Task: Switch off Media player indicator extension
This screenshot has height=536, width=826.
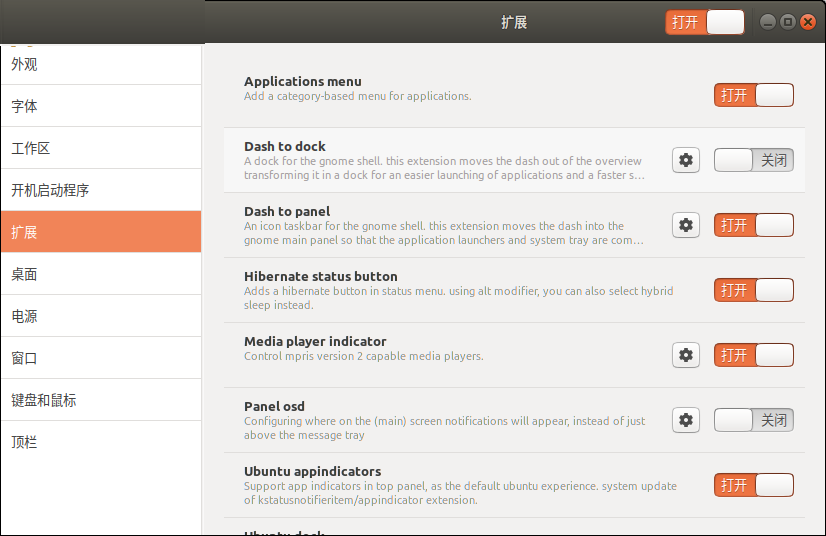Action: (x=753, y=355)
